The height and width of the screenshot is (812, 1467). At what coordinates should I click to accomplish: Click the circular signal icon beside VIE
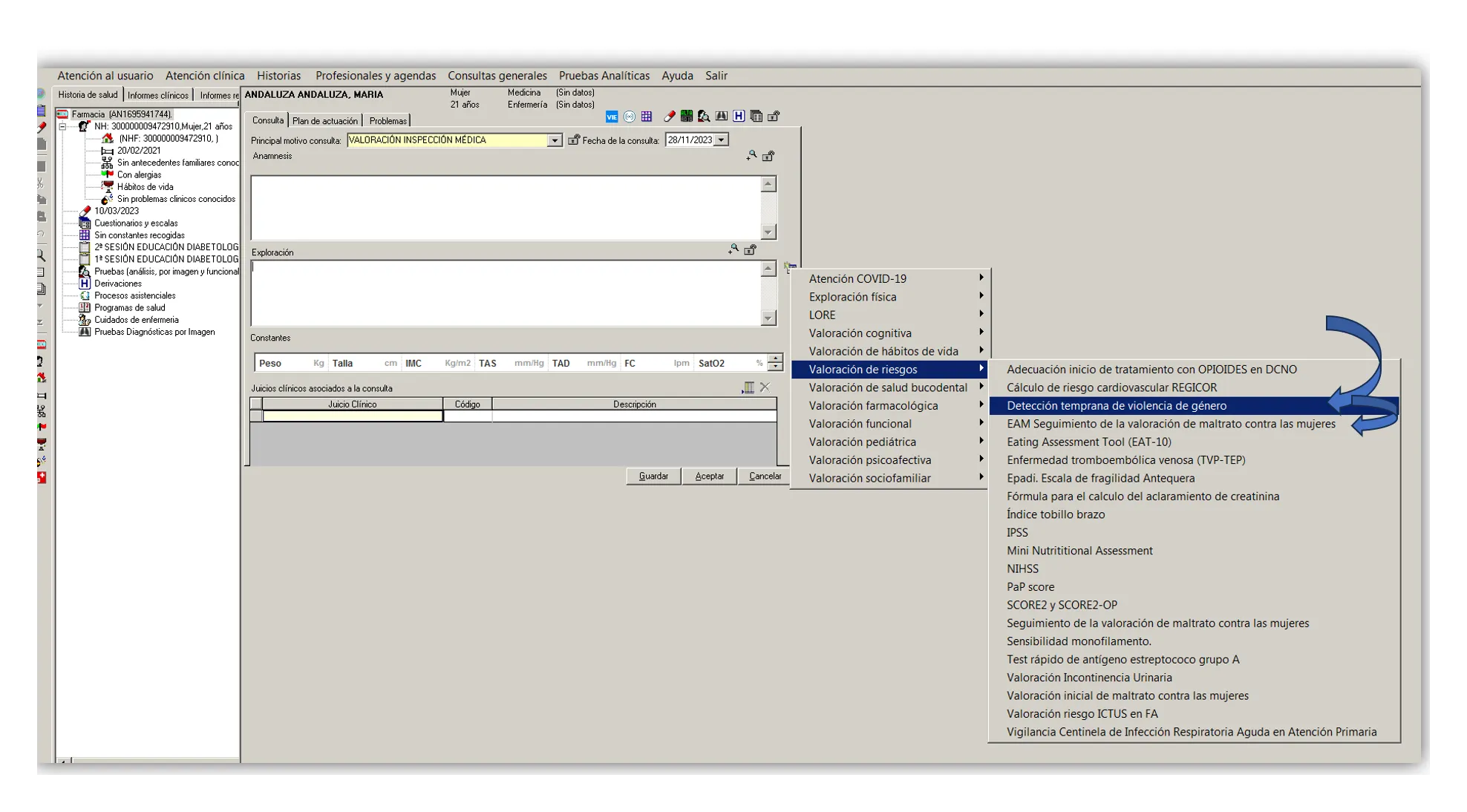point(630,117)
